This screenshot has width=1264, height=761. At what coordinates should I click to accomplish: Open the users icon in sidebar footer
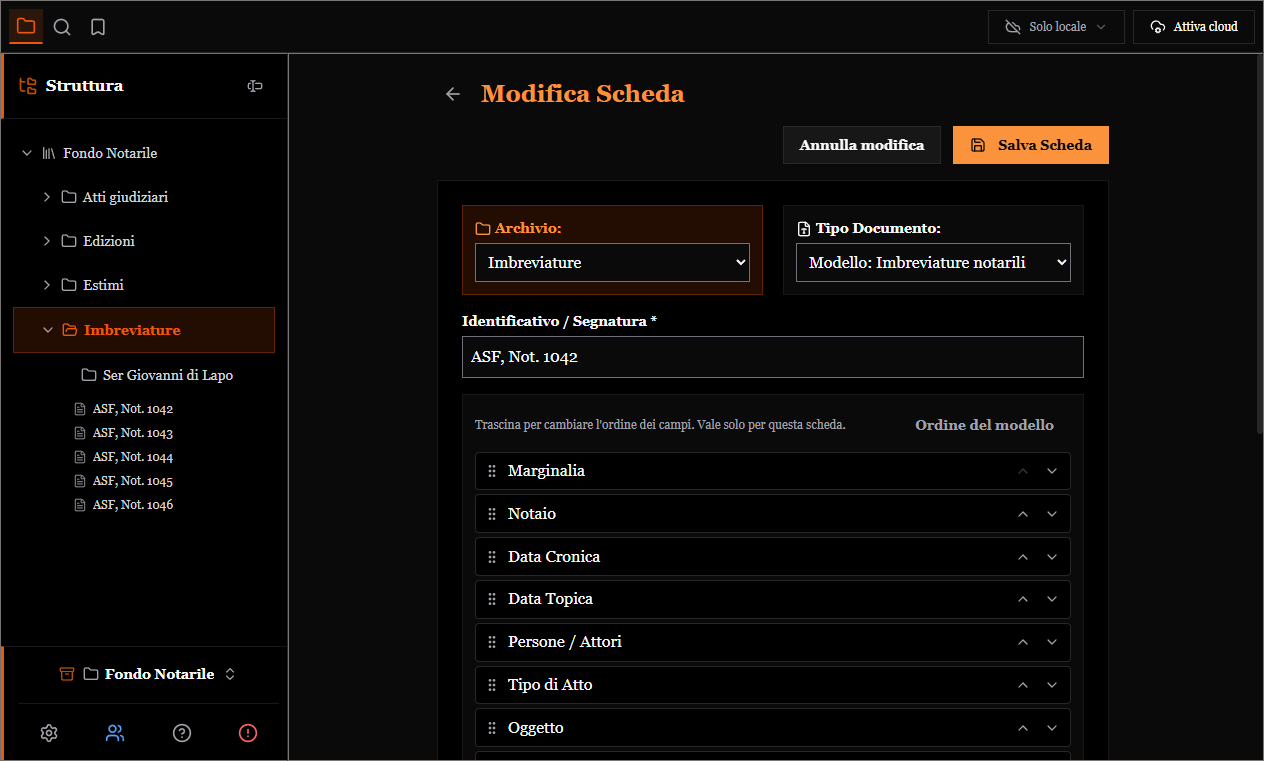pyautogui.click(x=115, y=733)
